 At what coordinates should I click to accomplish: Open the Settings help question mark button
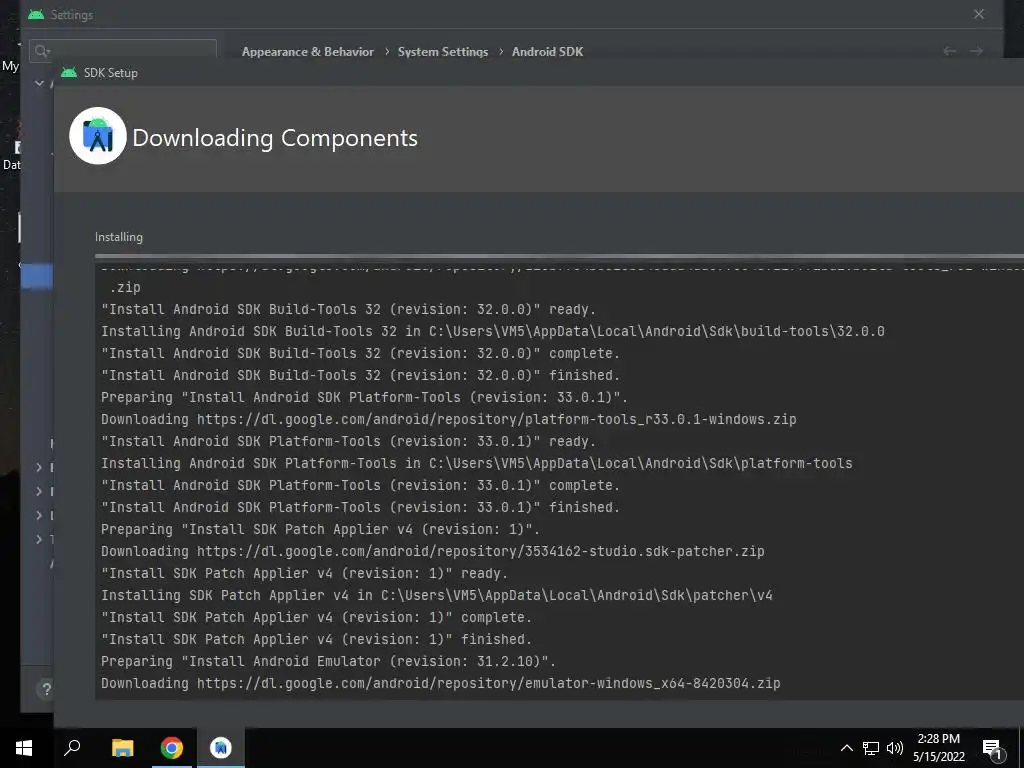tap(46, 688)
